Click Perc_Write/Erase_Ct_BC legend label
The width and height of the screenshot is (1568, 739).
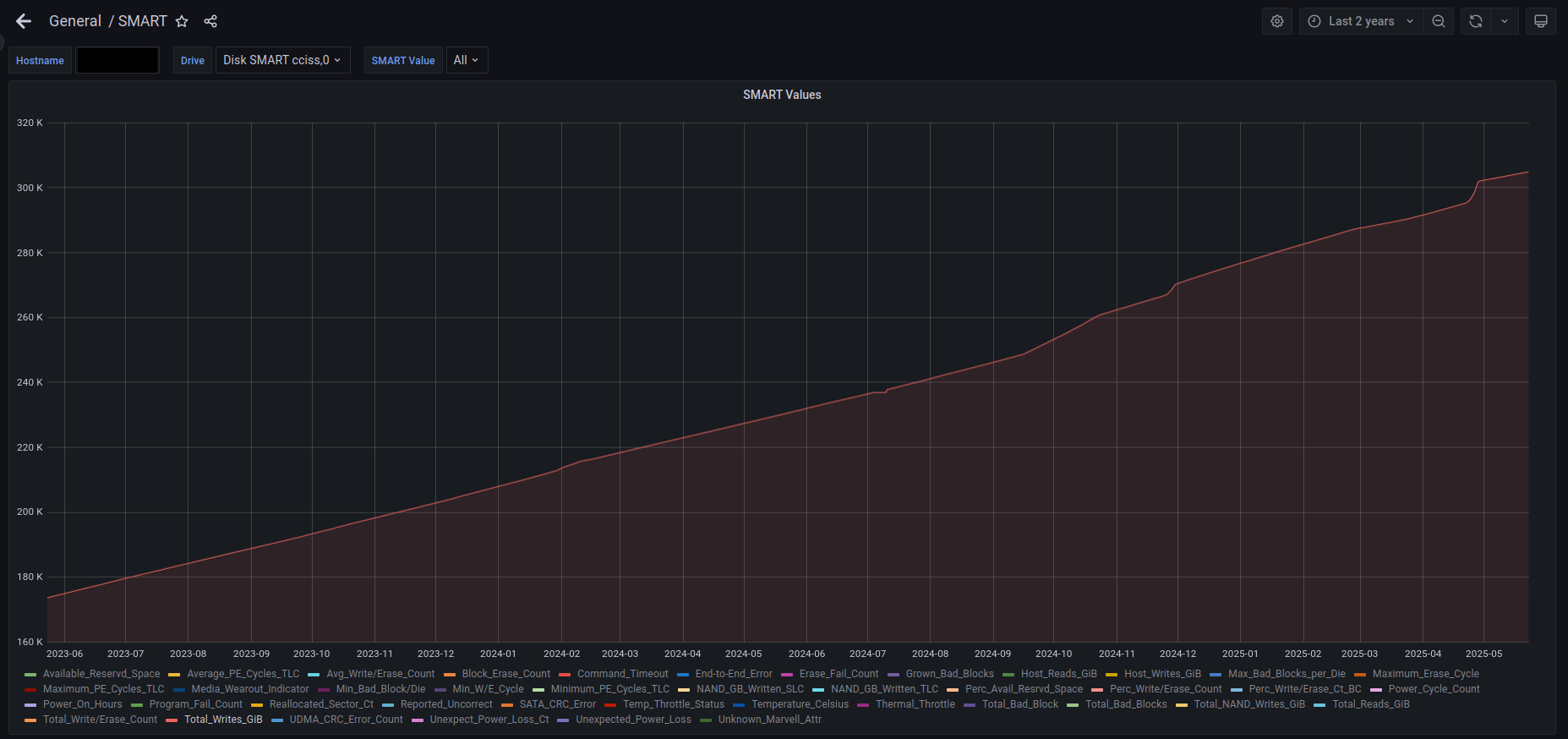click(1306, 689)
